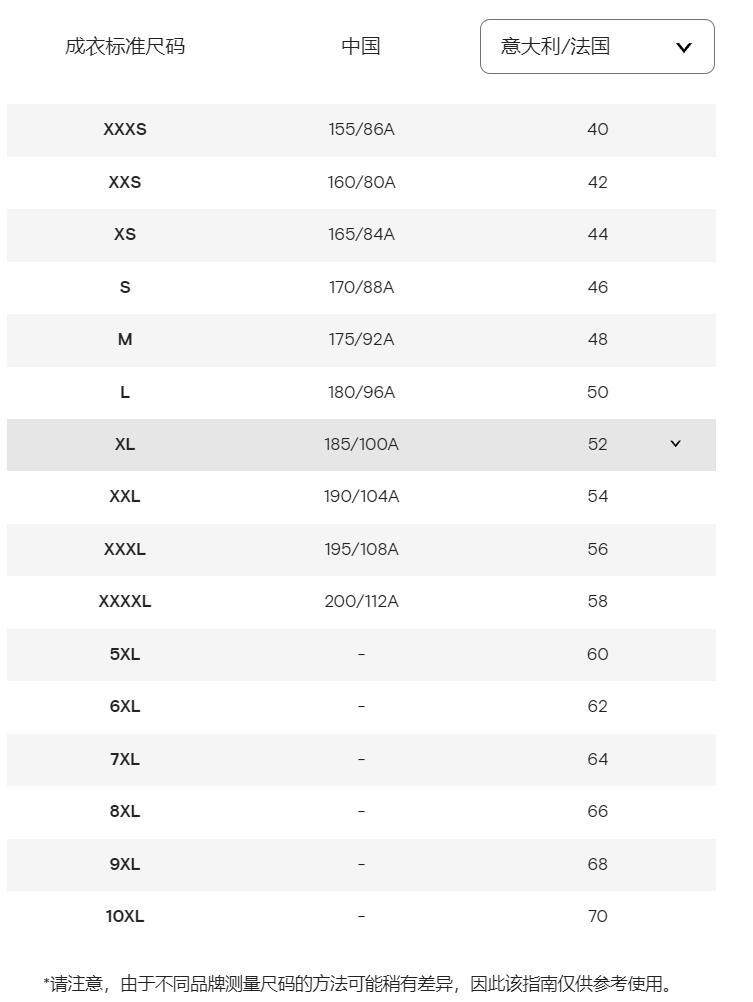Select the XXS size row
The height and width of the screenshot is (1002, 753).
(125, 182)
